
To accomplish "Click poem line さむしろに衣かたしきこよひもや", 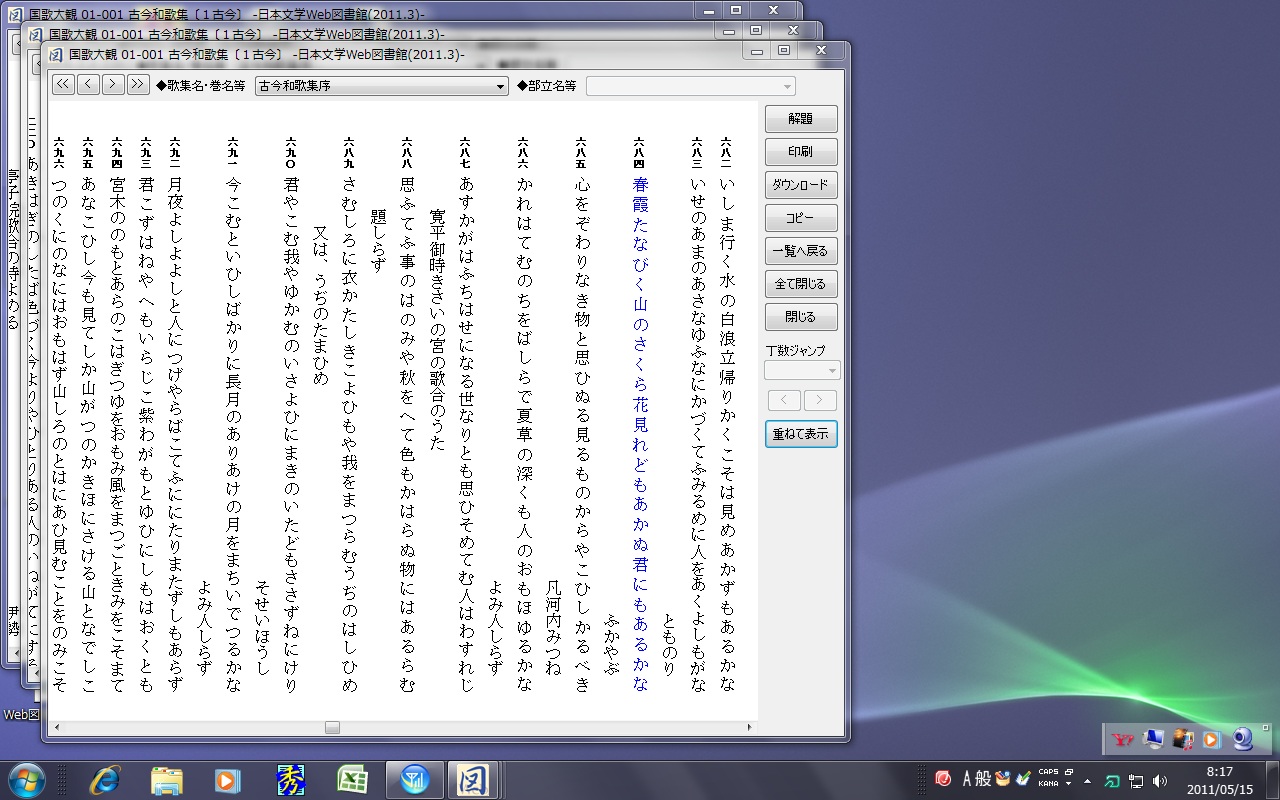I will (x=349, y=434).
